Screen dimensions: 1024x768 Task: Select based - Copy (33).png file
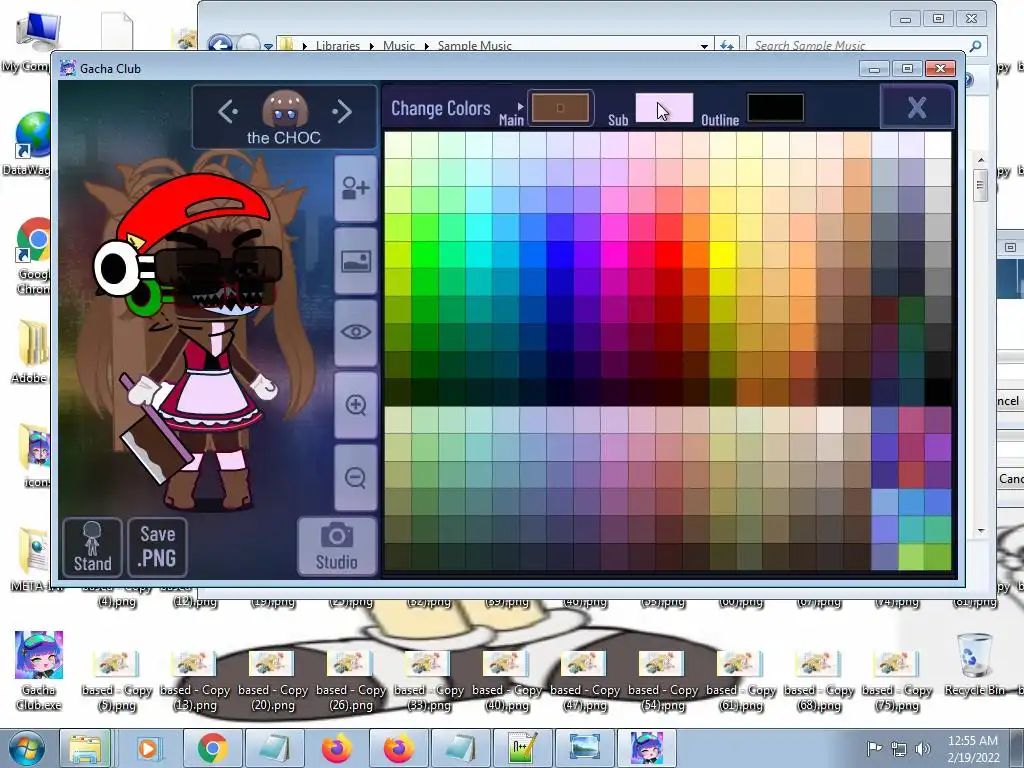pyautogui.click(x=429, y=680)
